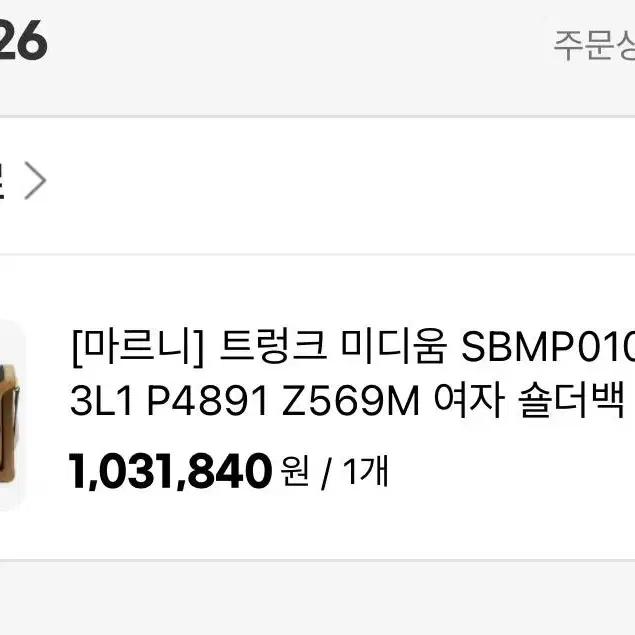Open the Marni bag product thumbnail
Viewport: 635px width, 635px height.
point(10,414)
